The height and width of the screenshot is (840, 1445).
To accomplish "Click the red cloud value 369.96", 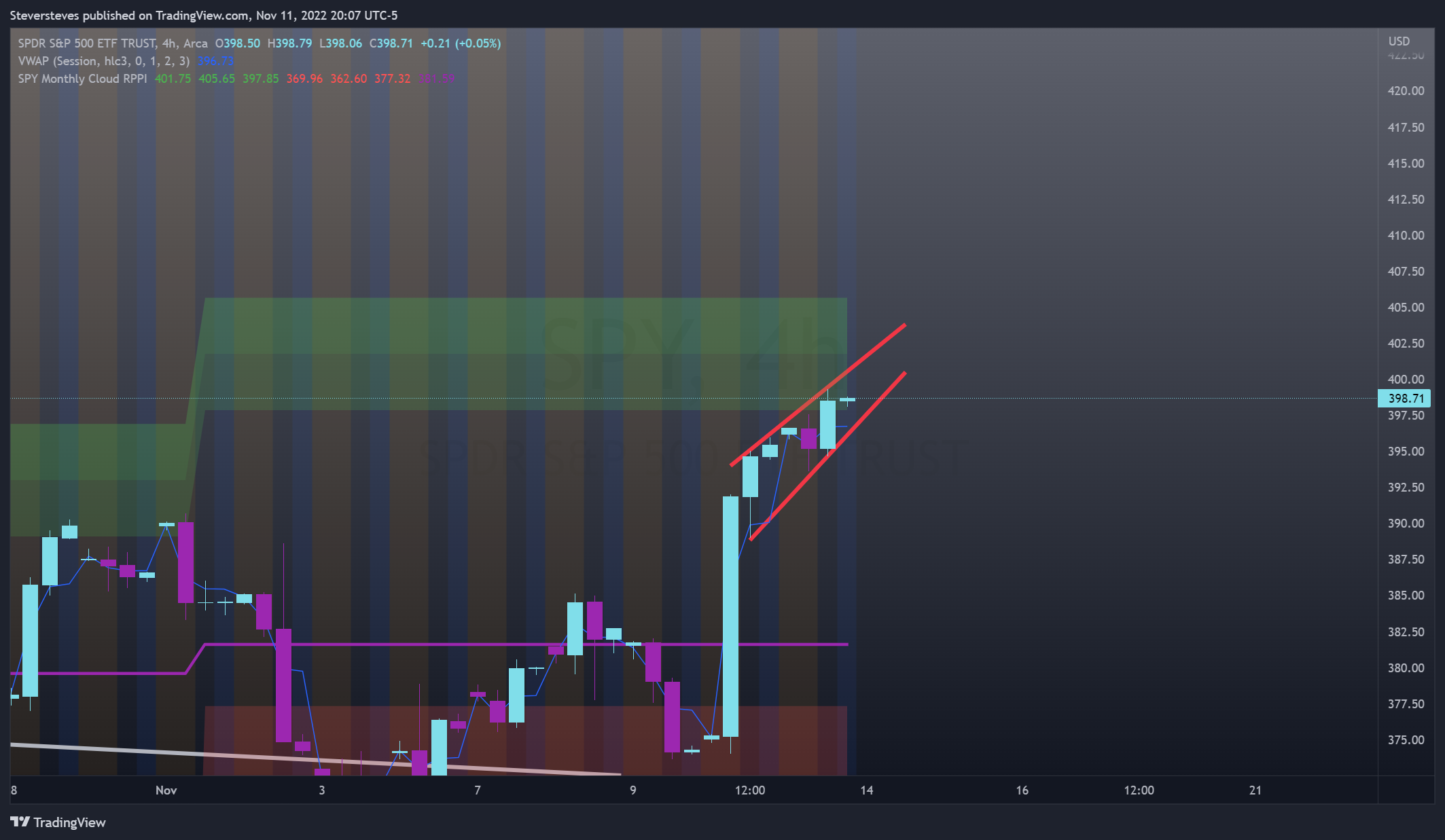I will (304, 79).
